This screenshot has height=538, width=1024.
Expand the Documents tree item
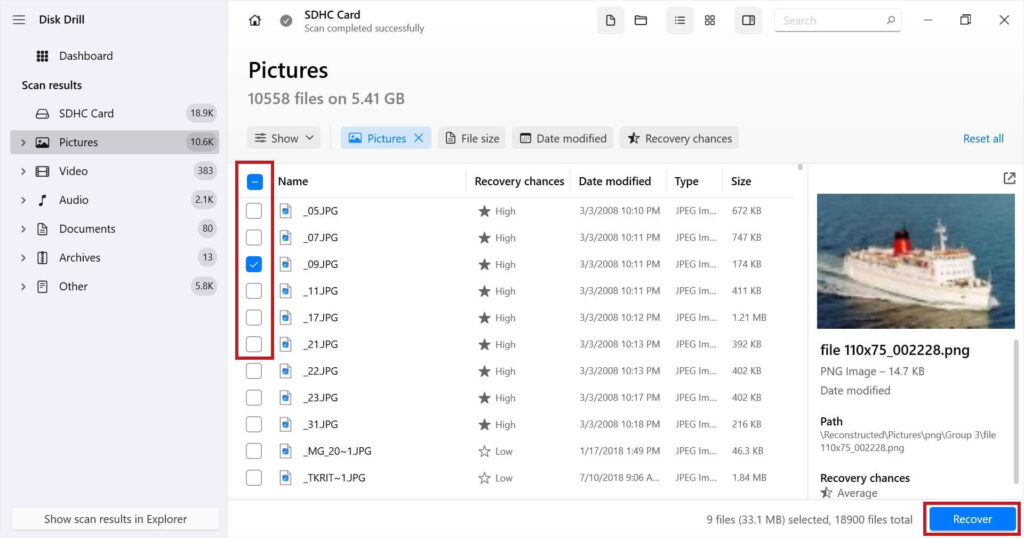[x=23, y=229]
